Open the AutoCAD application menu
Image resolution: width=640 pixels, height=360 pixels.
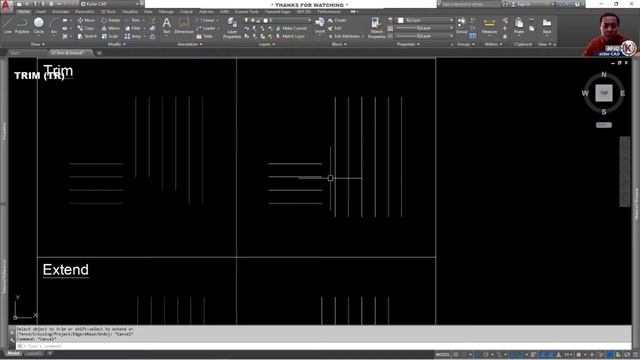(6, 7)
